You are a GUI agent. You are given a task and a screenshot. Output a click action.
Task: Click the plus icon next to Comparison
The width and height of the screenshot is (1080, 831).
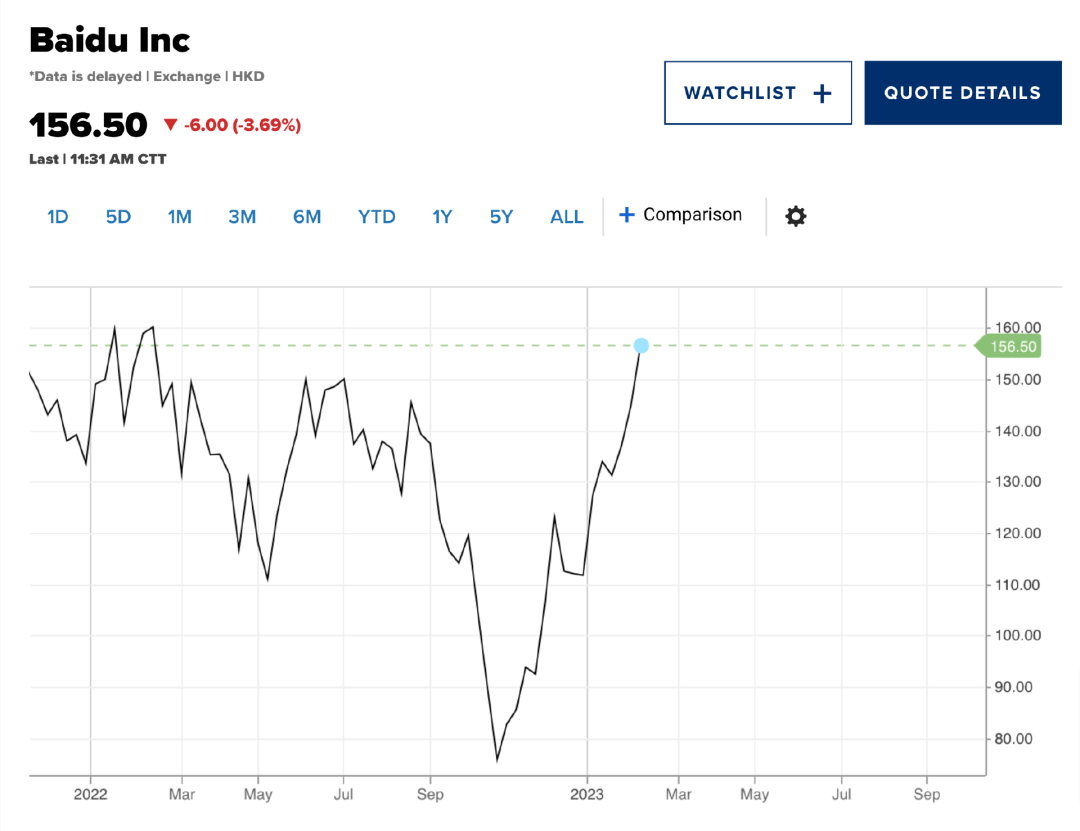(627, 215)
